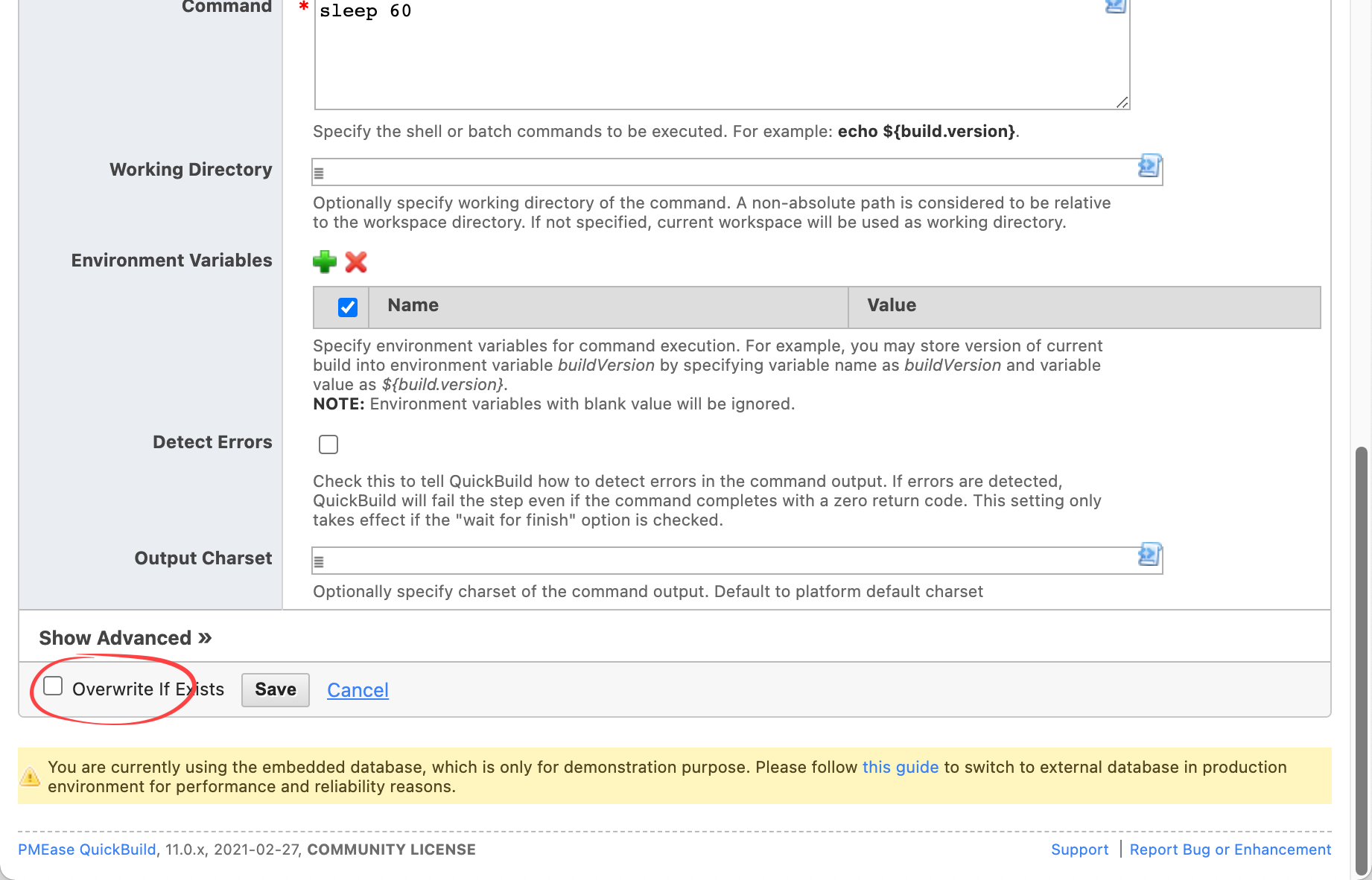Report Bug or Enhancement
Viewport: 1372px width, 880px height.
1230,849
